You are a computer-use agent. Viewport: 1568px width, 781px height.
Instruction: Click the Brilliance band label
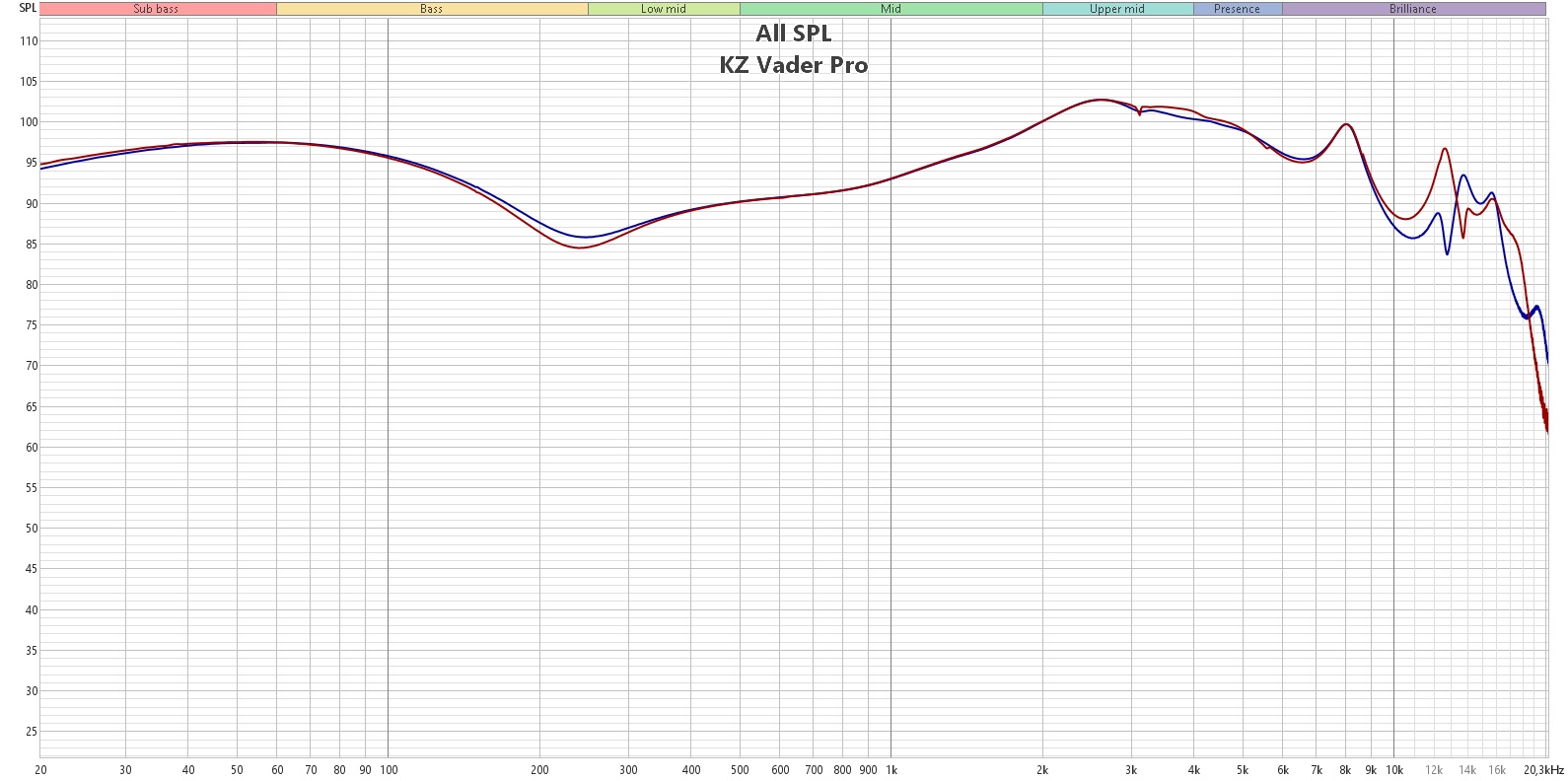1413,9
